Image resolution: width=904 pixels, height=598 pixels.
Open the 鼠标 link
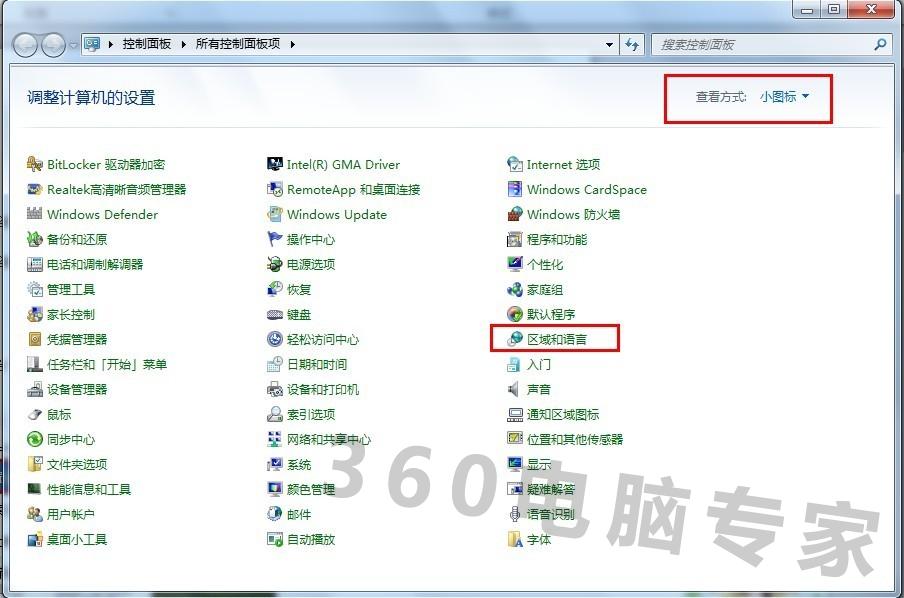point(59,415)
